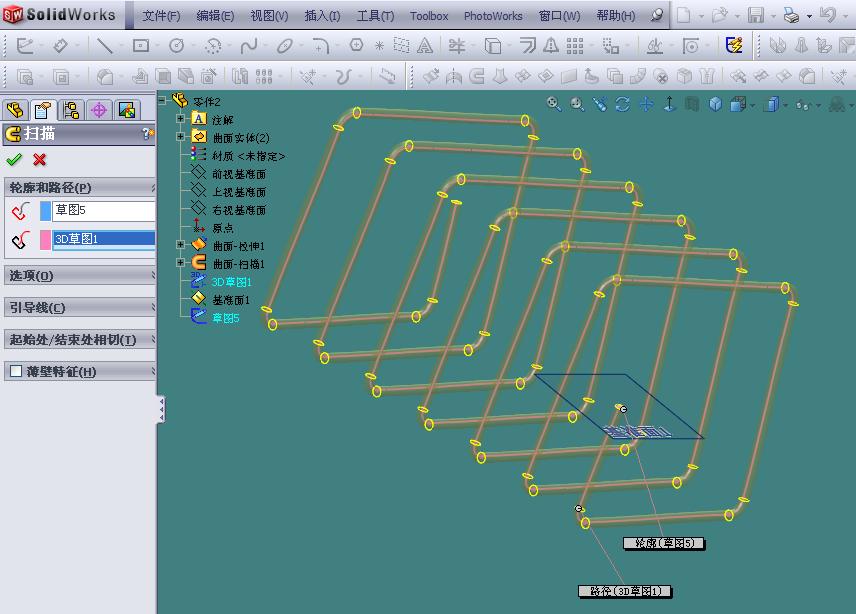Select 草图5 in the feature tree
The image size is (856, 614).
tap(225, 318)
